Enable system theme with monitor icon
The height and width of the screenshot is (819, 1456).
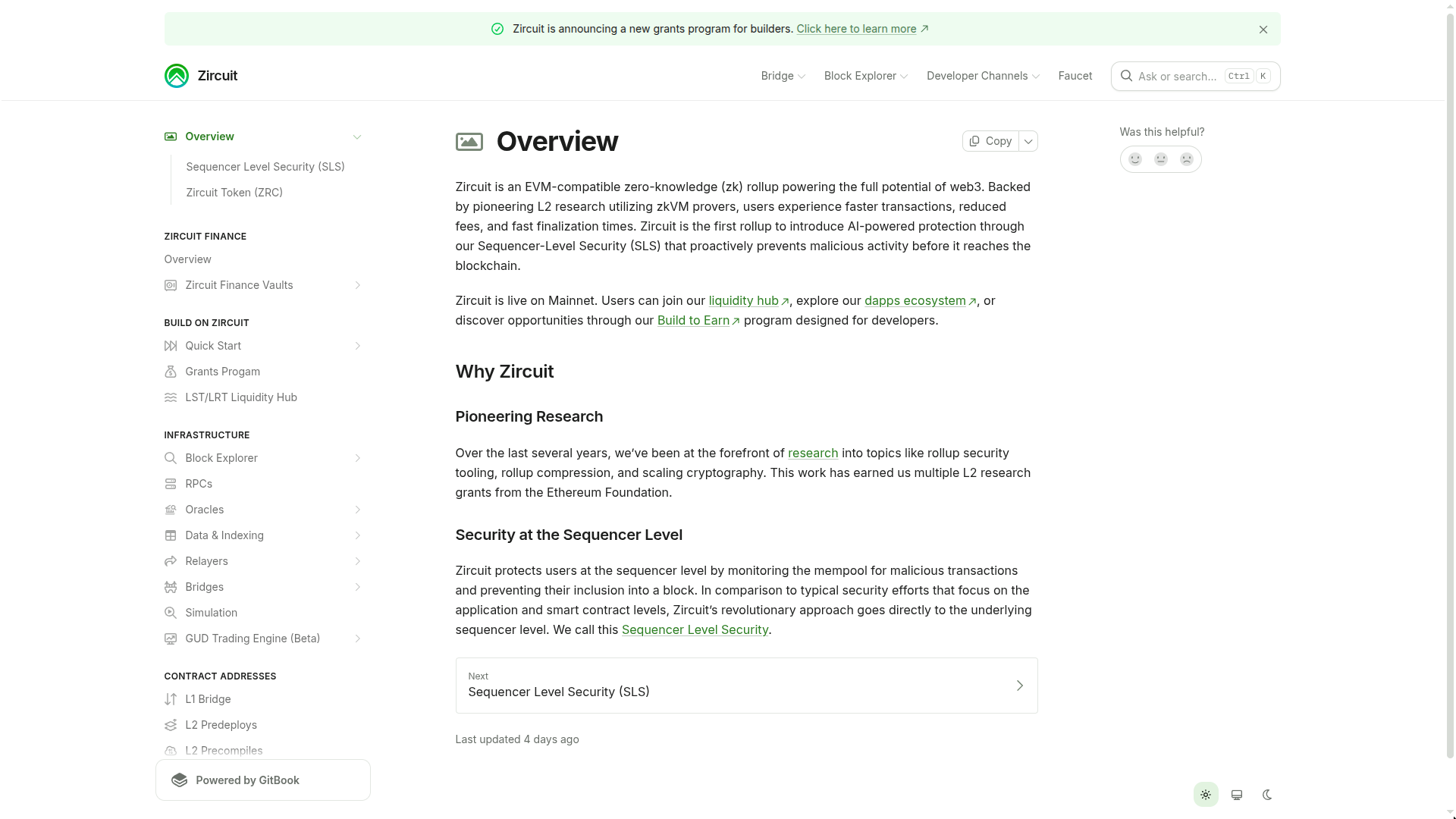pyautogui.click(x=1237, y=794)
